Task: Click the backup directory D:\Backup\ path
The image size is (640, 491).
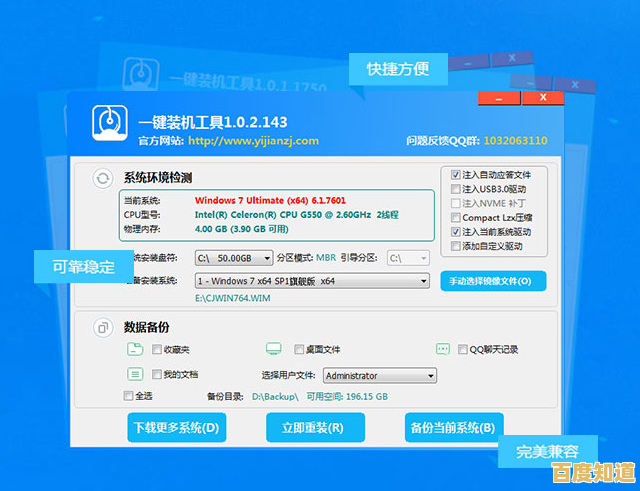Action: [x=275, y=397]
